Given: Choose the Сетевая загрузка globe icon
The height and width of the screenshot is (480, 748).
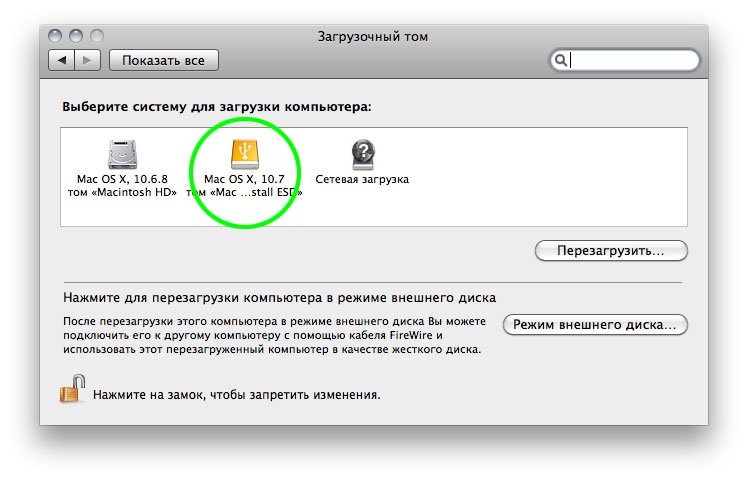Looking at the screenshot, I should 362,154.
